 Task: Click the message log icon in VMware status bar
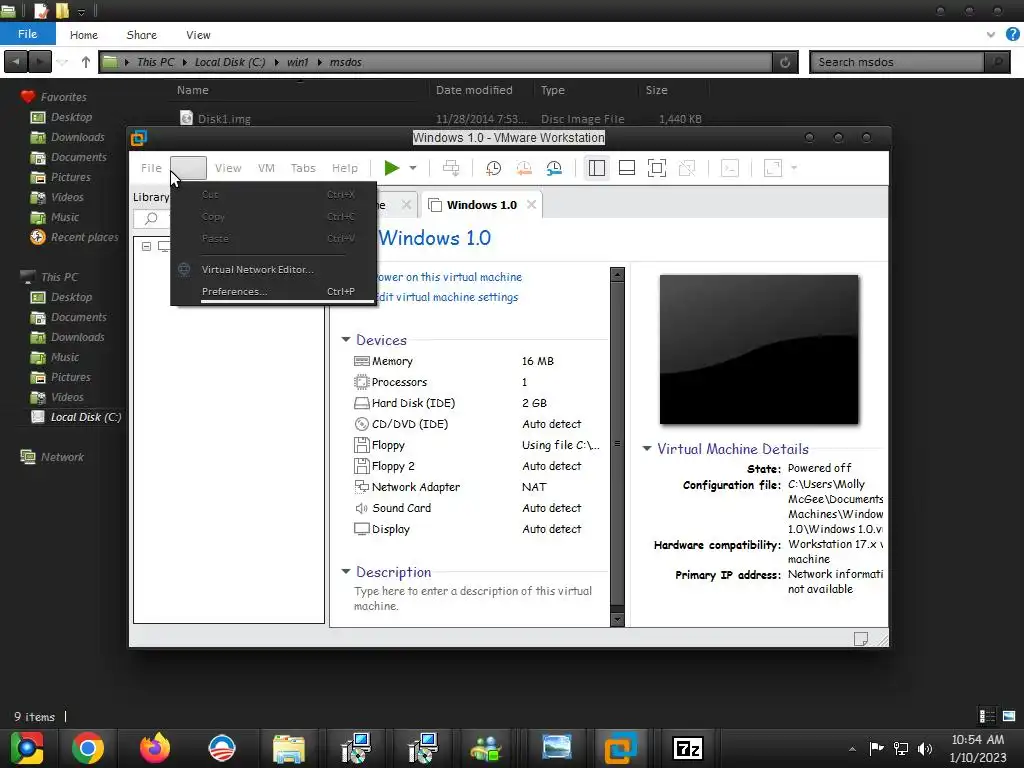(861, 639)
